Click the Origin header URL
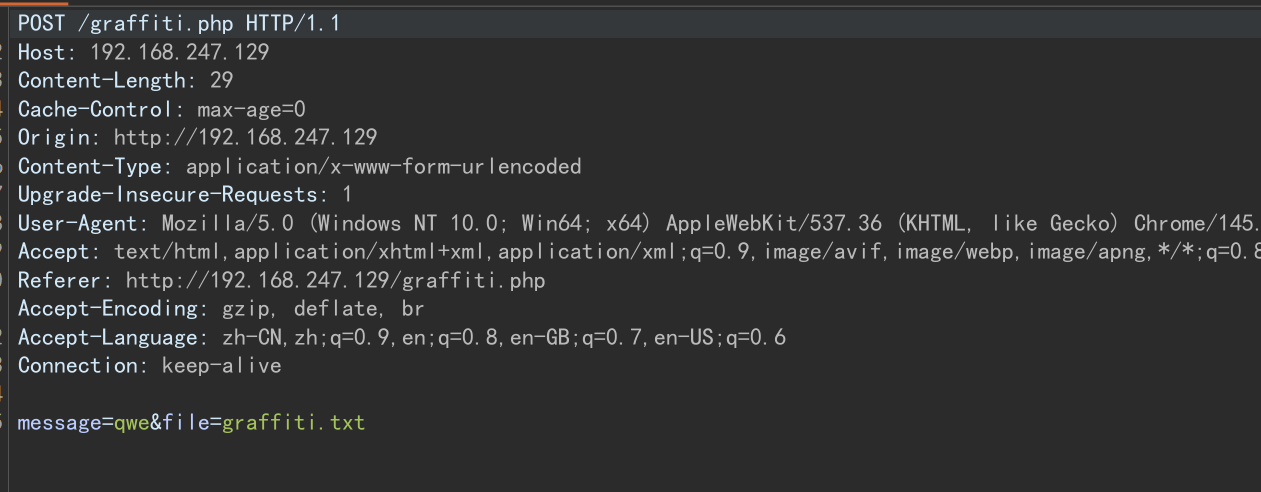 click(245, 138)
